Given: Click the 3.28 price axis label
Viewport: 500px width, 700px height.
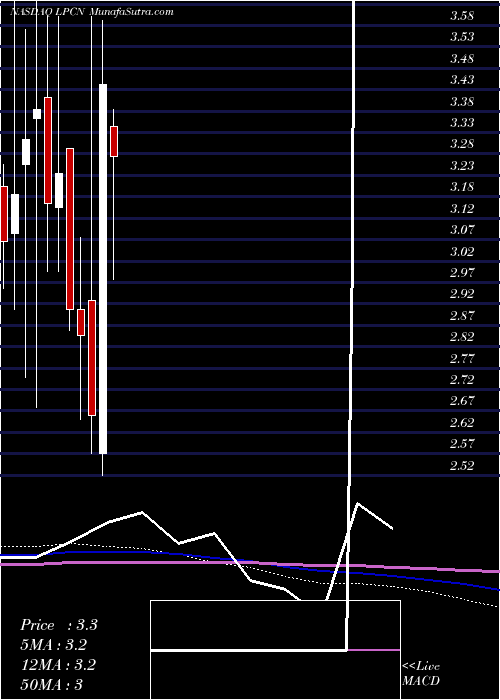Looking at the screenshot, I should tap(462, 144).
